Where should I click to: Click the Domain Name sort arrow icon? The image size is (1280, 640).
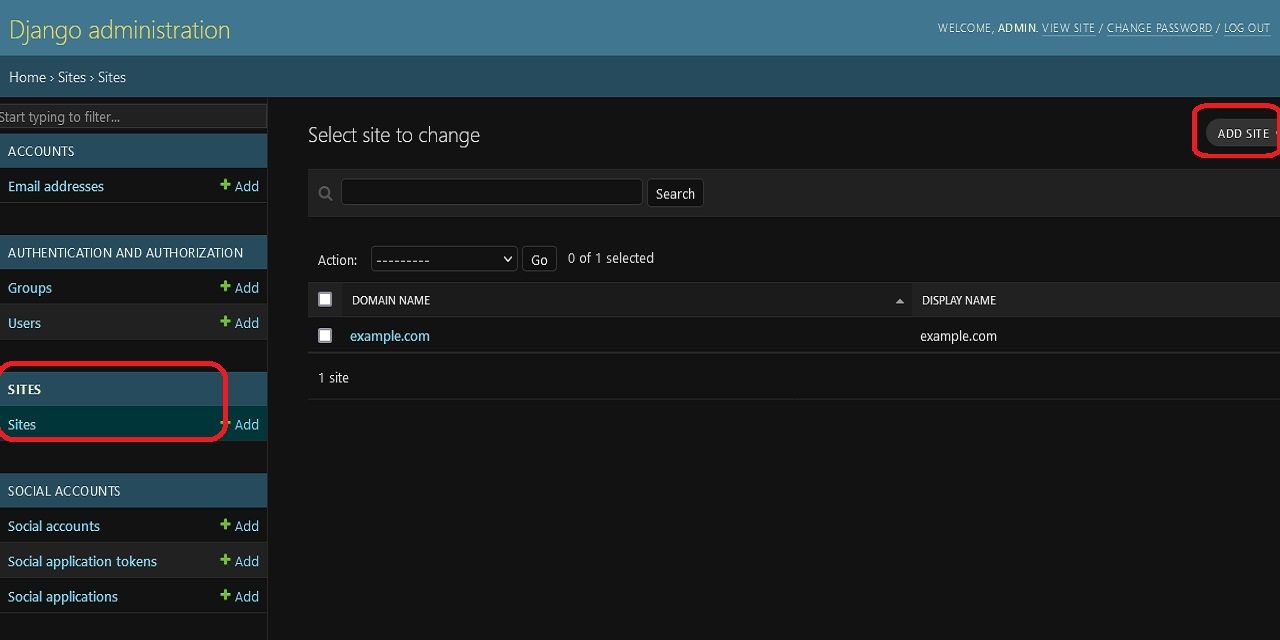(x=899, y=301)
